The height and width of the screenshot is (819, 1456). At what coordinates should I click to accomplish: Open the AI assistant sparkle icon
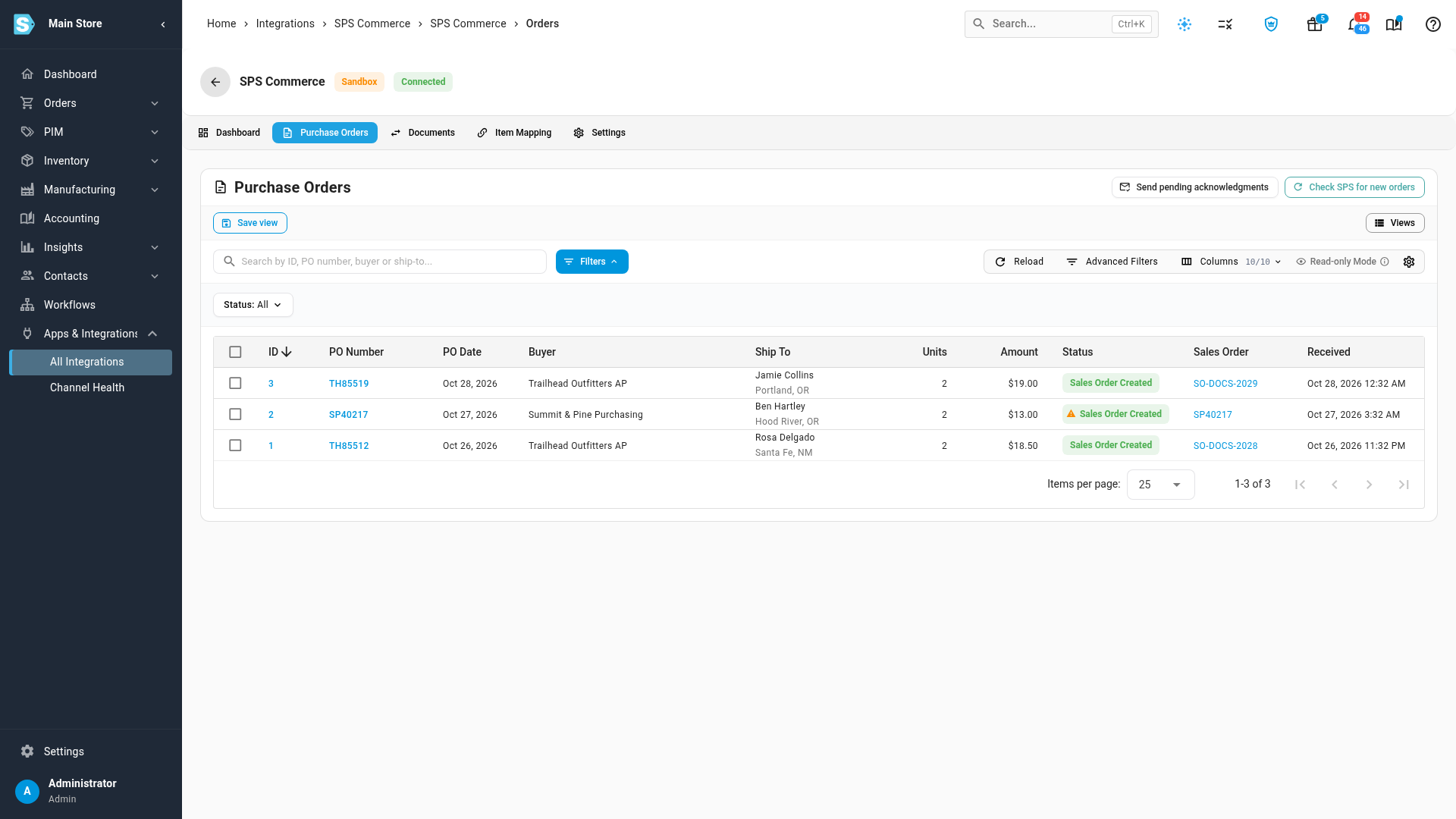click(x=1185, y=24)
